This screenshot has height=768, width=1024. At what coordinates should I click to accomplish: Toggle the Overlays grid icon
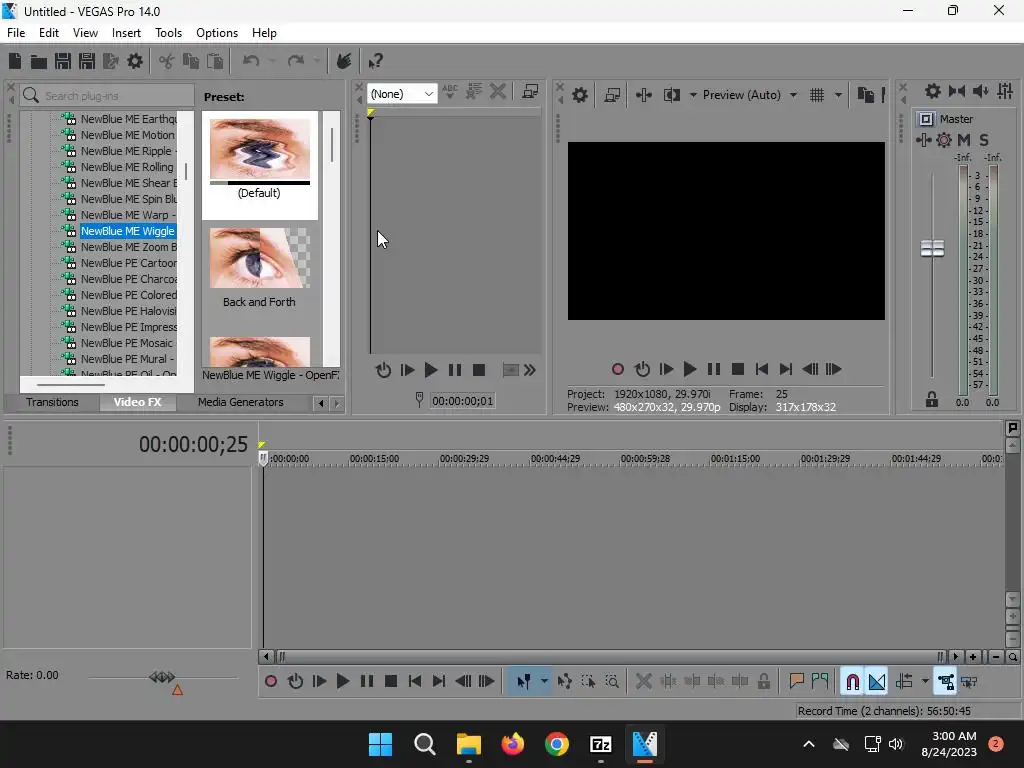pos(817,95)
